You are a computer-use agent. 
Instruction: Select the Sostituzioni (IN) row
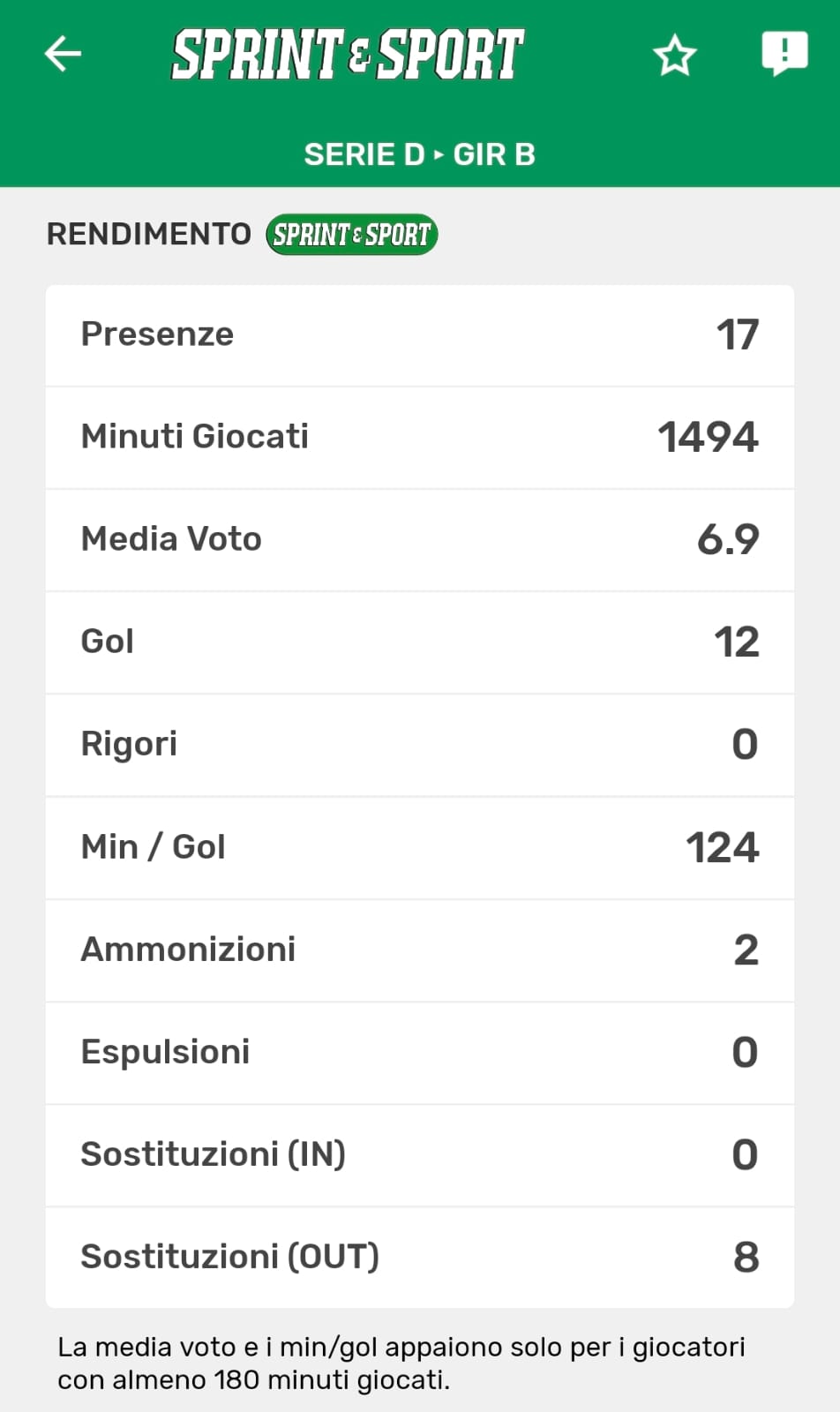tap(420, 1154)
